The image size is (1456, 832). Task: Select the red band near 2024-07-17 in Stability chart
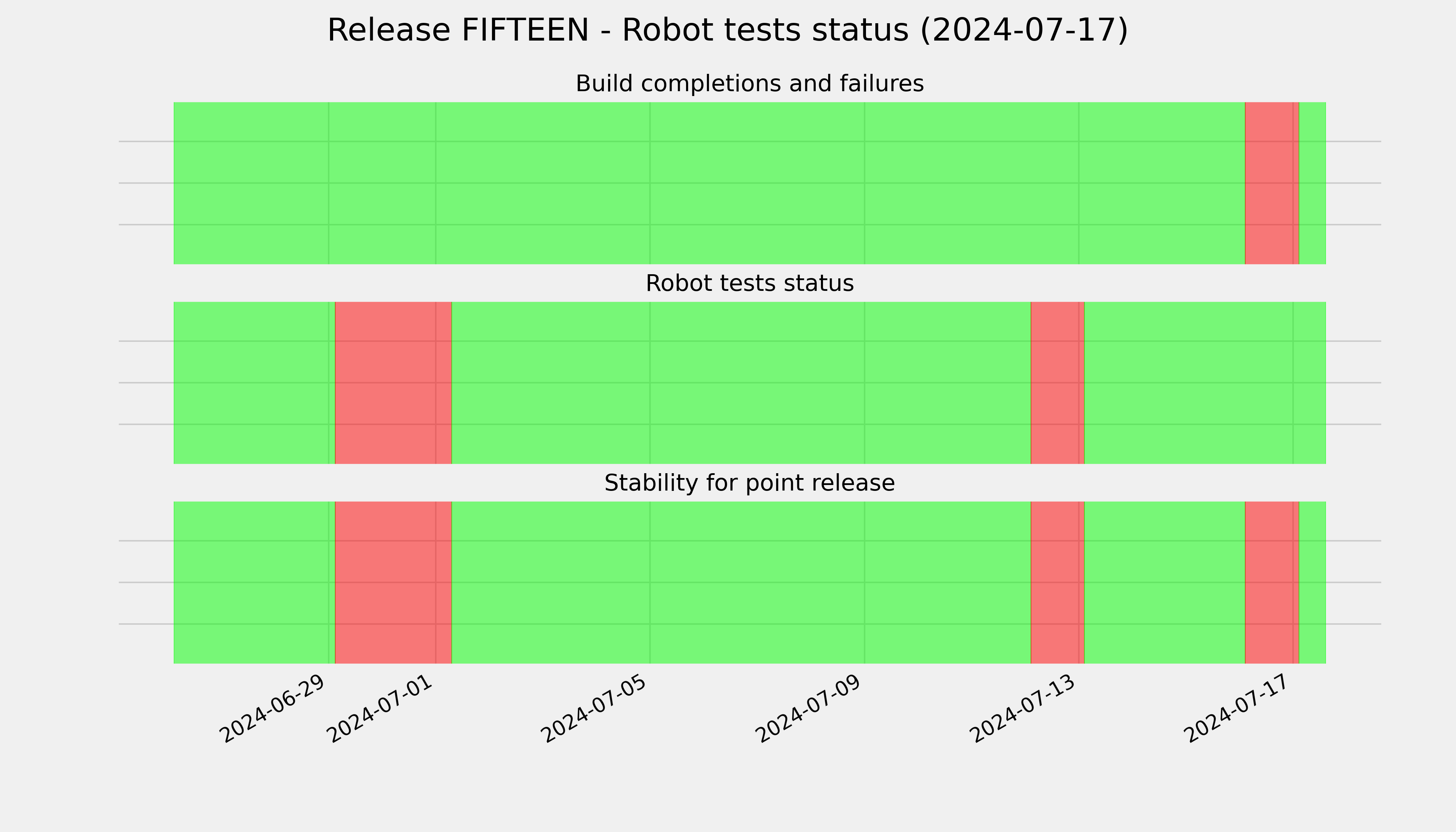coord(1272,582)
